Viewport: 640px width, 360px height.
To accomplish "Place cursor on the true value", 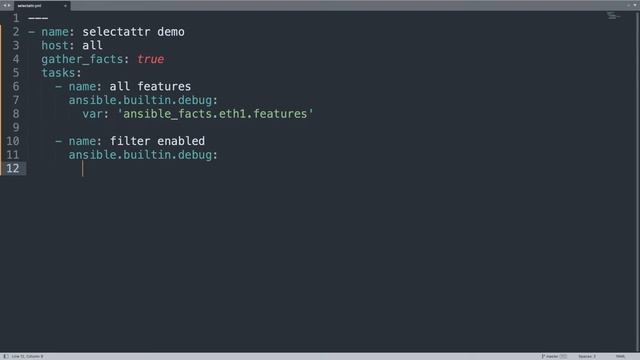I will click(x=151, y=59).
